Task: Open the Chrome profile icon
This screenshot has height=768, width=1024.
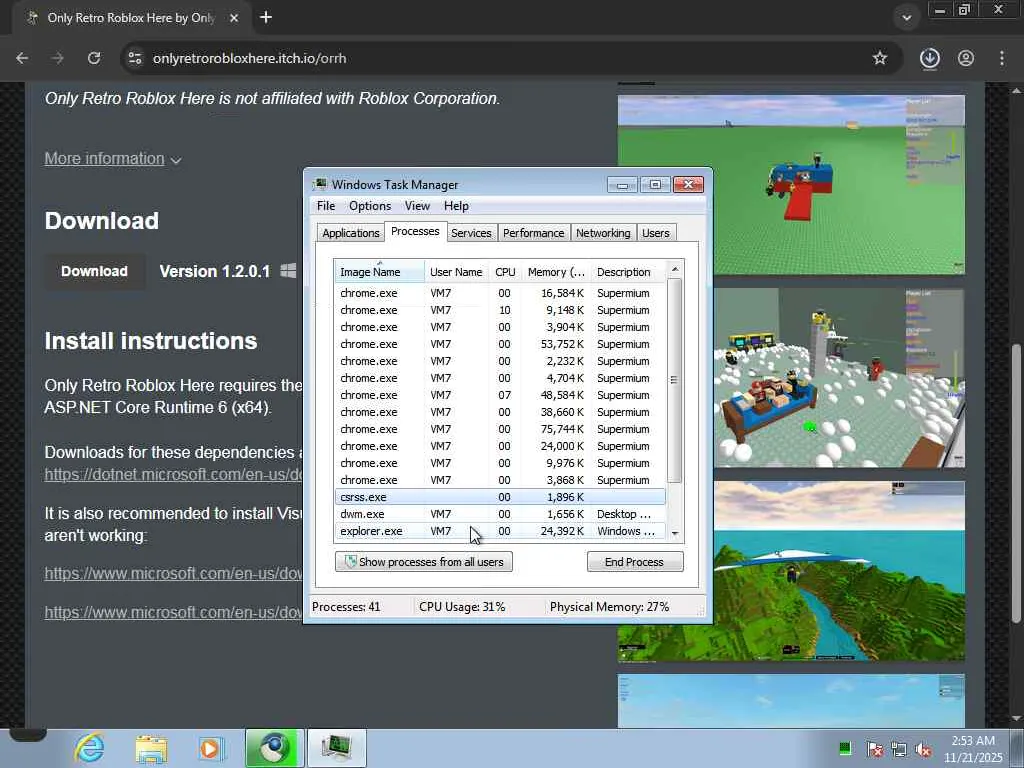Action: 966,58
